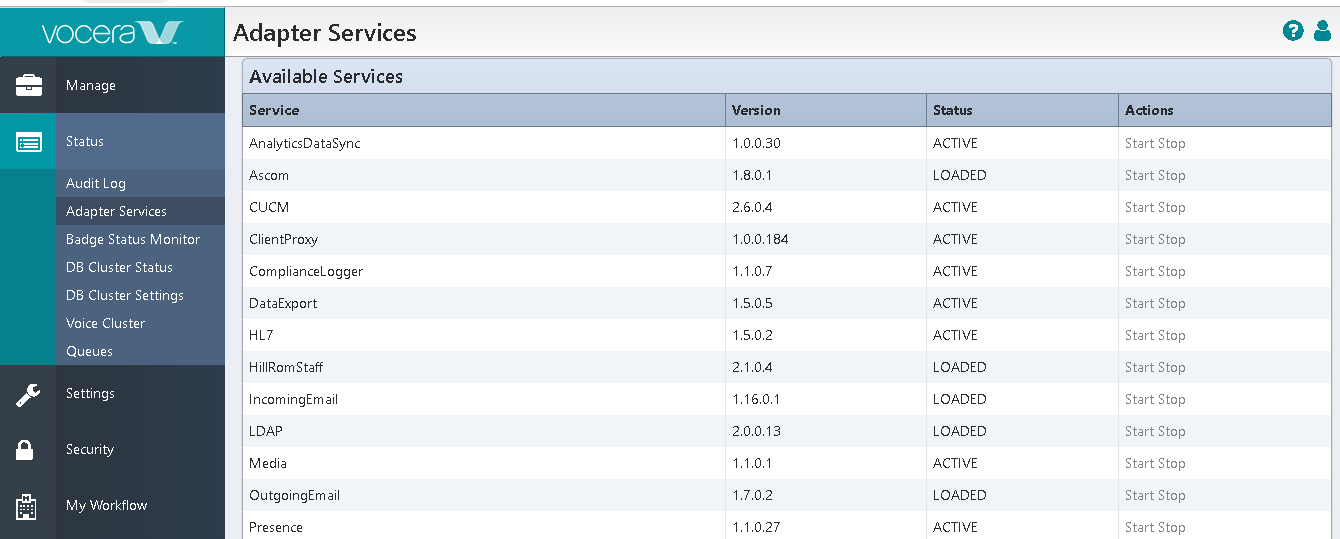This screenshot has width=1340, height=539.
Task: Click the Settings wrench icon
Action: [28, 394]
